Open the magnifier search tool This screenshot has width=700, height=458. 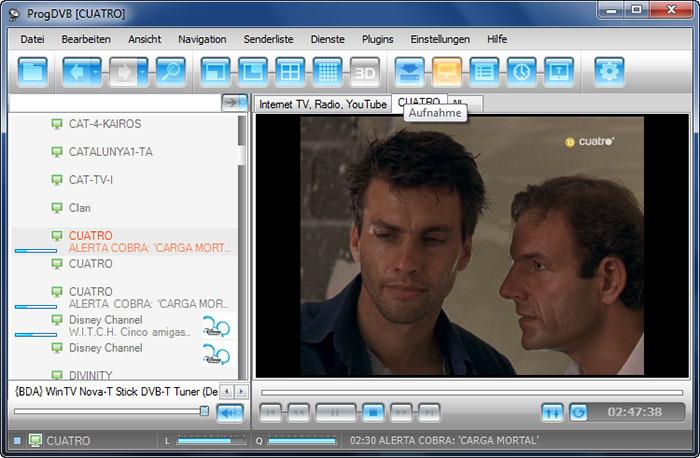coord(171,72)
